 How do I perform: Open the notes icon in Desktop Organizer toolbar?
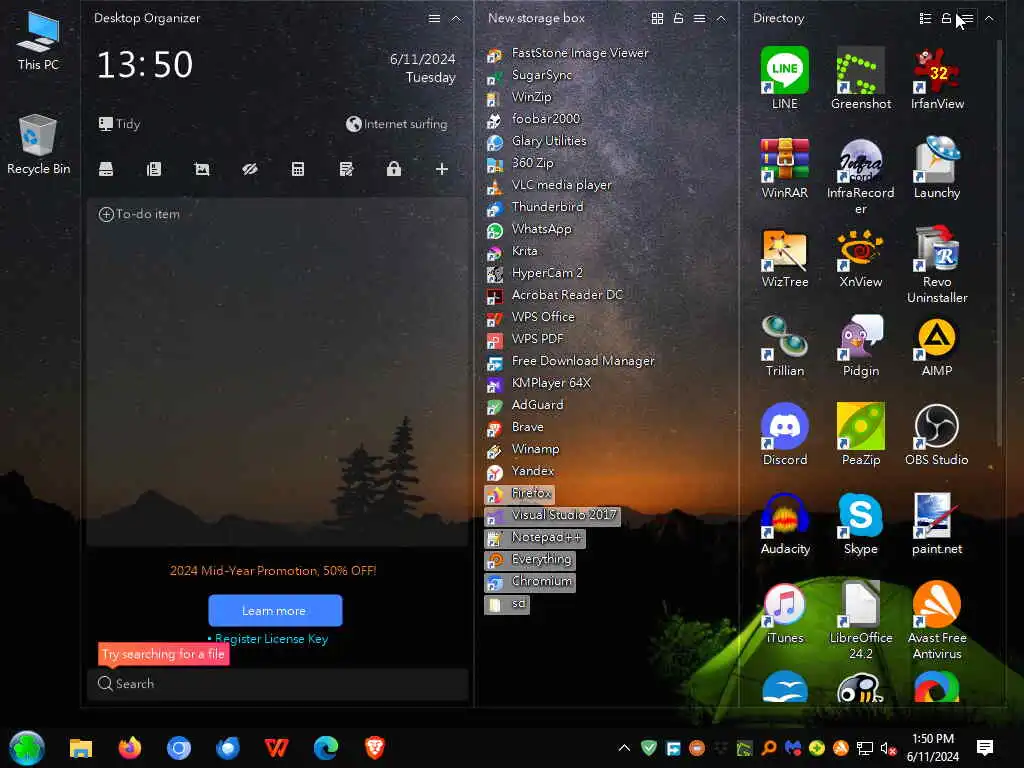pos(346,169)
